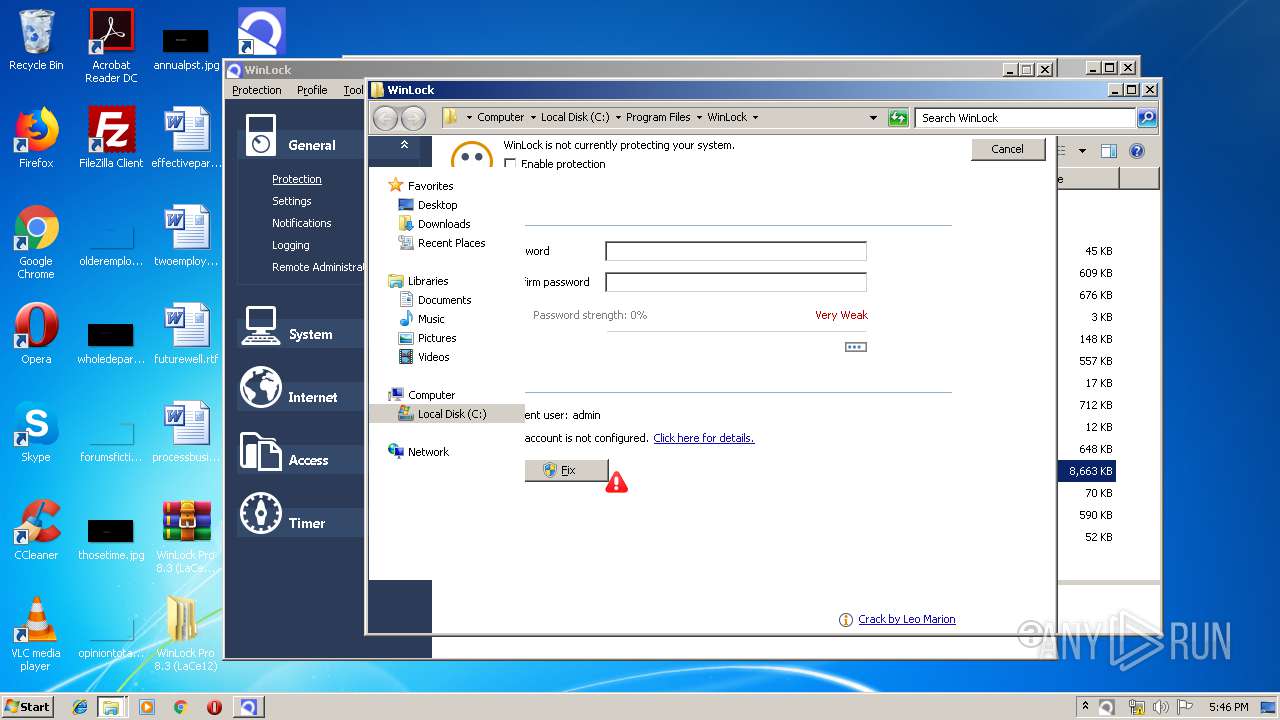This screenshot has width=1280, height=720.
Task: Select Documents library
Action: point(444,300)
